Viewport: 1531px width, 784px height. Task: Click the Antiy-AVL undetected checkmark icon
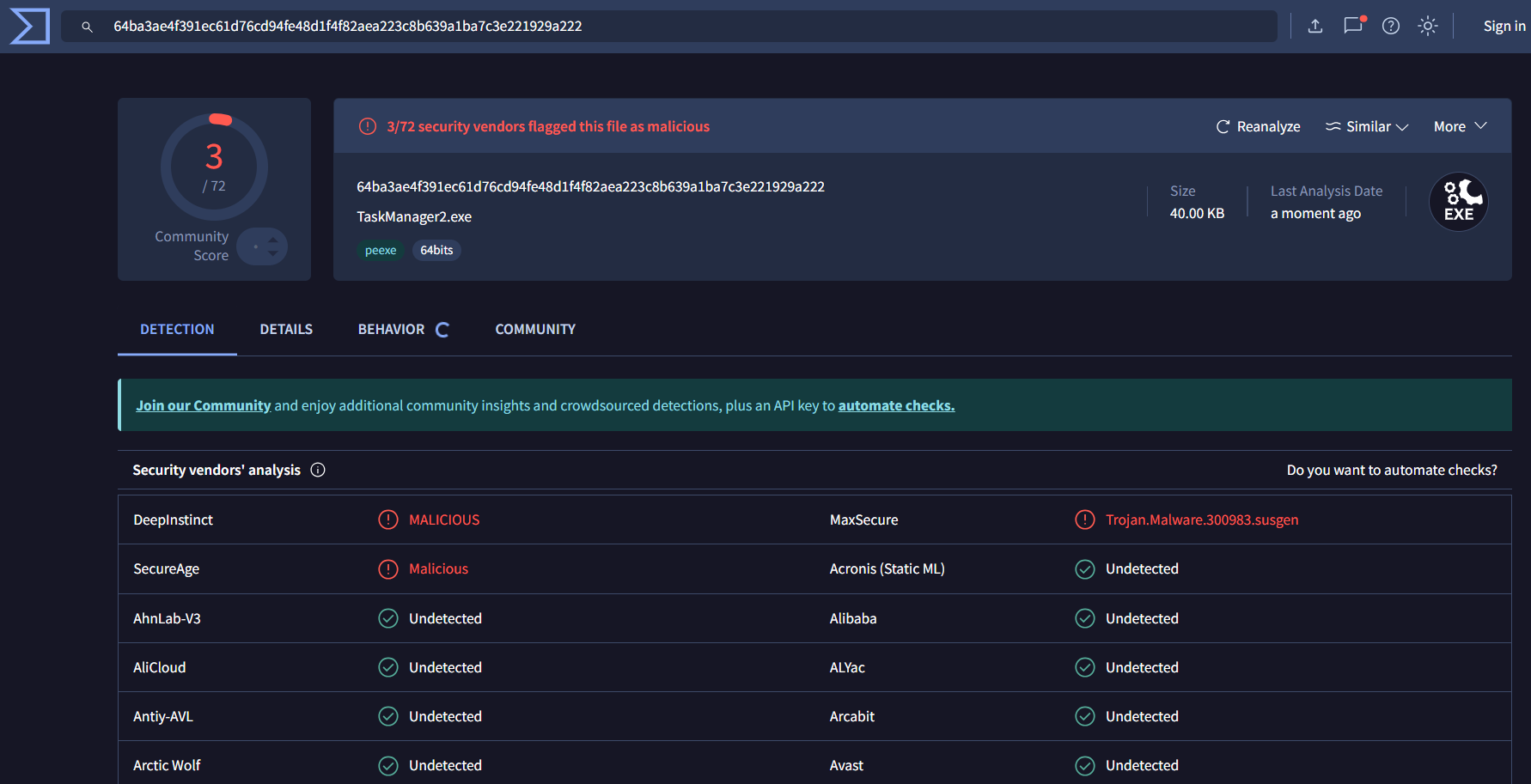388,716
